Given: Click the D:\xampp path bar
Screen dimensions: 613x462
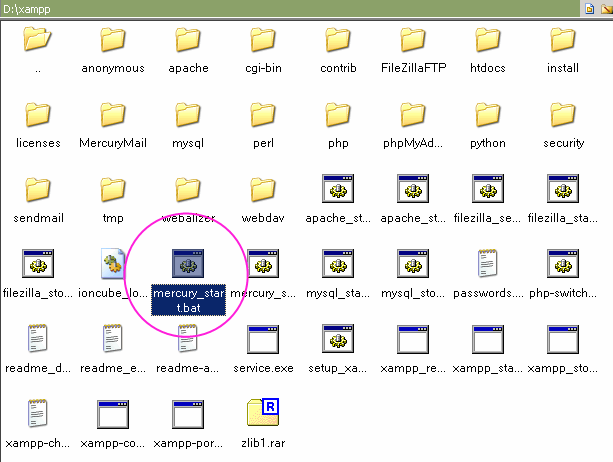Looking at the screenshot, I should [x=290, y=9].
